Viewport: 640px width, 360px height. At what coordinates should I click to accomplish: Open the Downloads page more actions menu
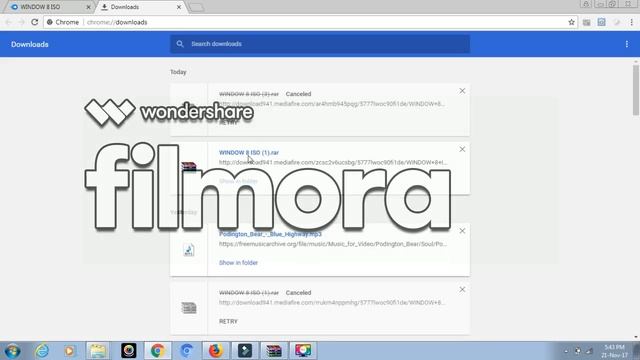[x=627, y=44]
